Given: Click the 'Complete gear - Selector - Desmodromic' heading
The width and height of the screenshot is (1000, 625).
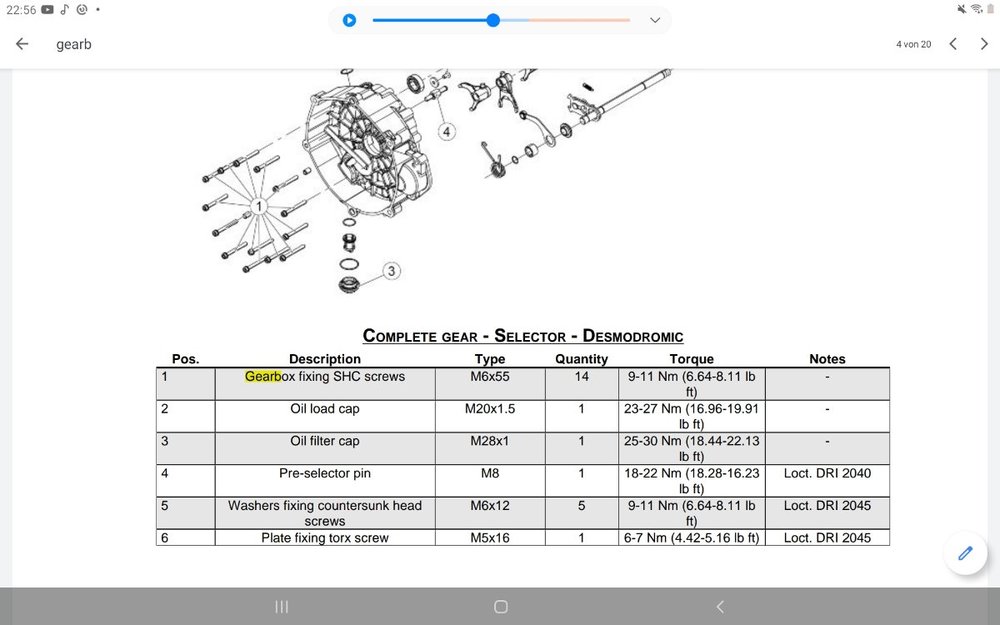Looking at the screenshot, I should [x=522, y=336].
